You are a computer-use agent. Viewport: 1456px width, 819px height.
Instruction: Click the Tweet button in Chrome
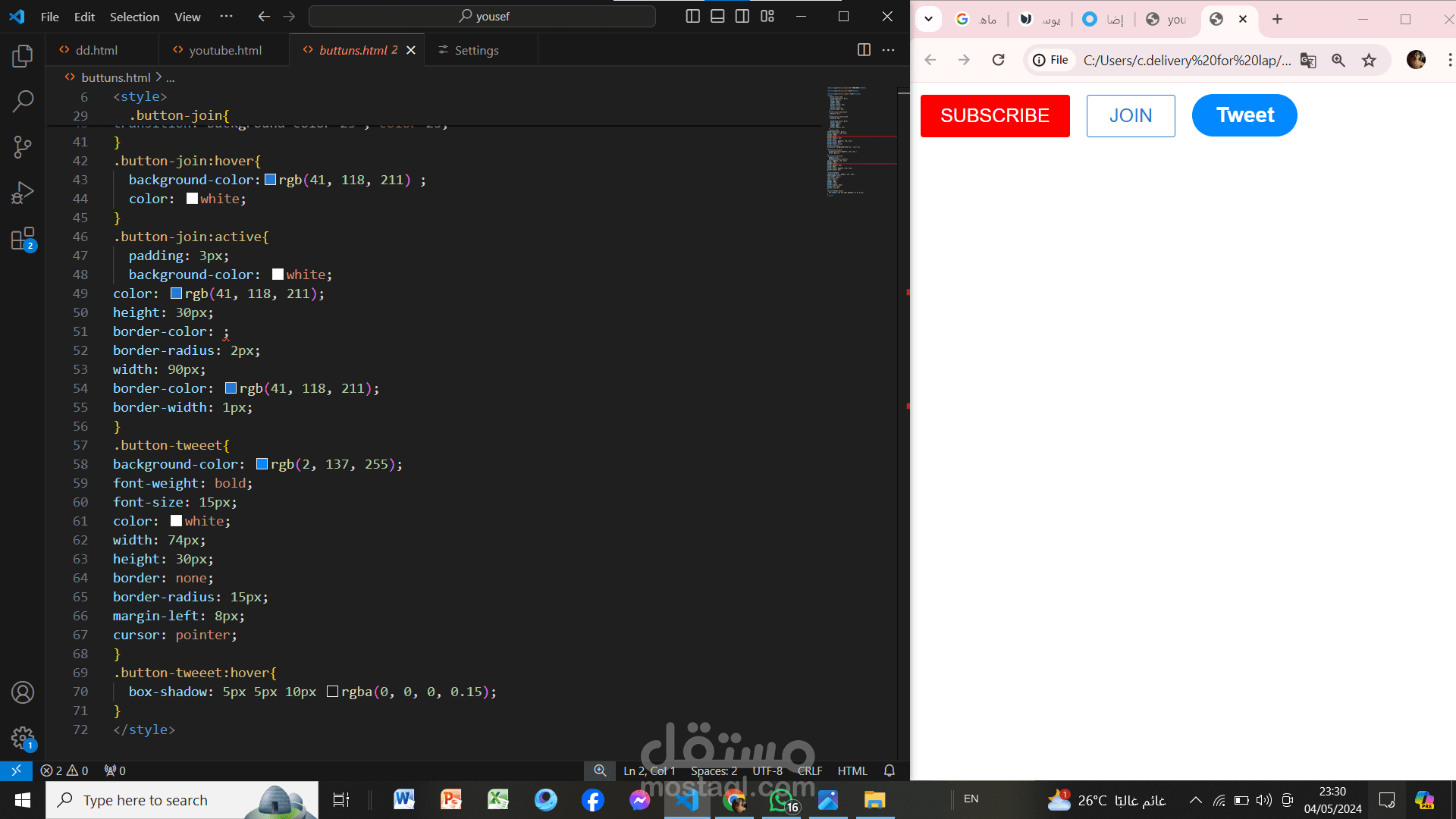pos(1244,115)
